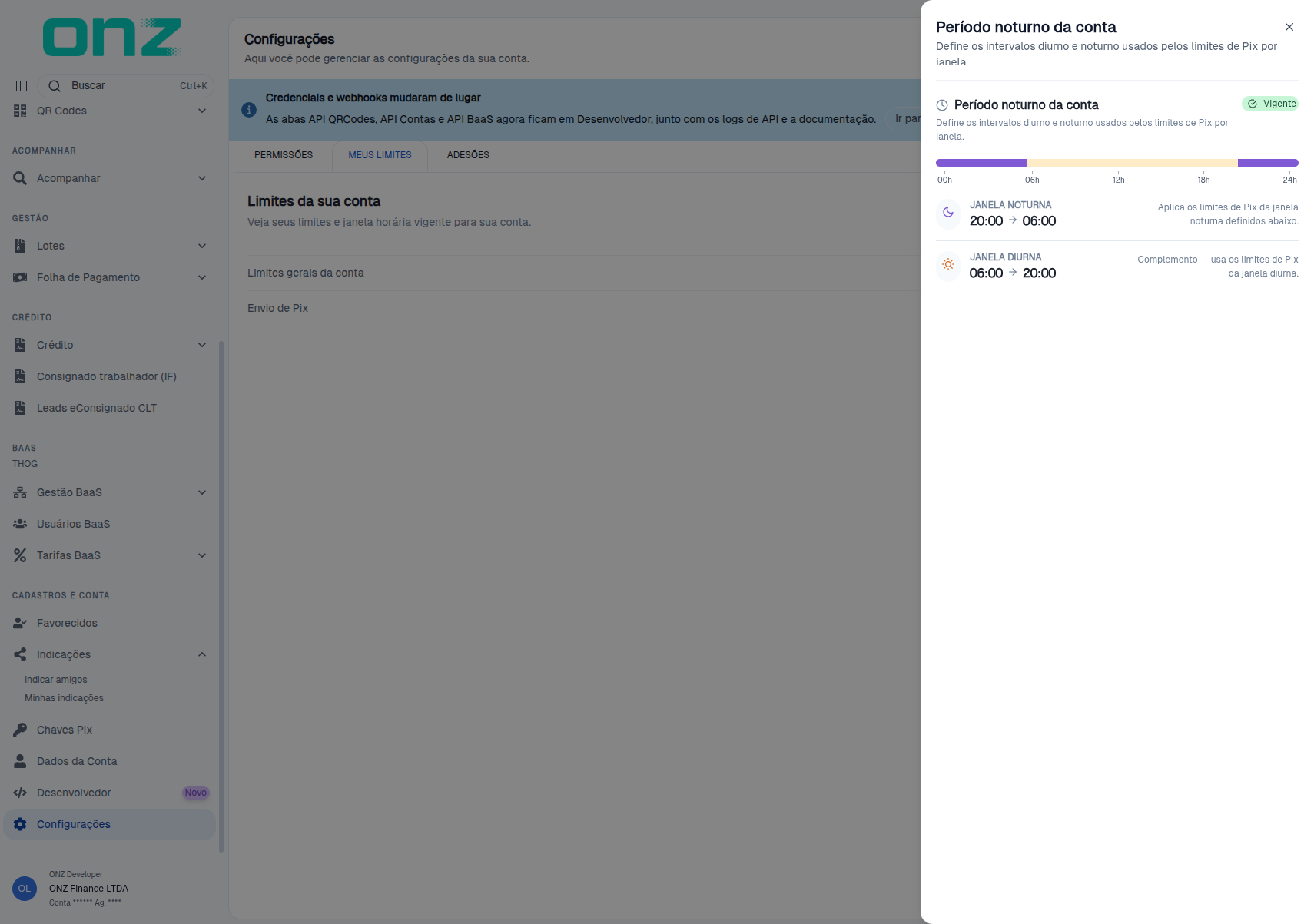Click the Gestão BaaS network icon
The image size is (1314, 924).
pyautogui.click(x=20, y=492)
